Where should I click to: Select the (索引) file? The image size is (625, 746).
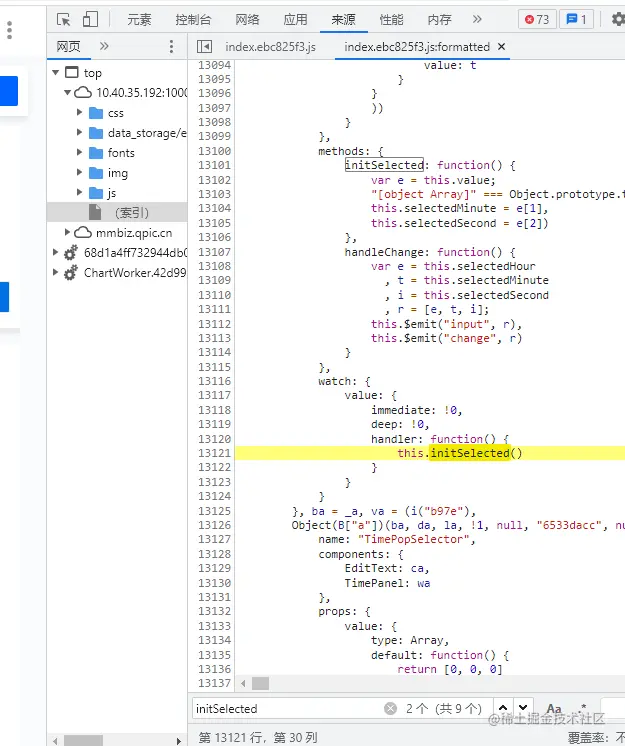[x=117, y=212]
